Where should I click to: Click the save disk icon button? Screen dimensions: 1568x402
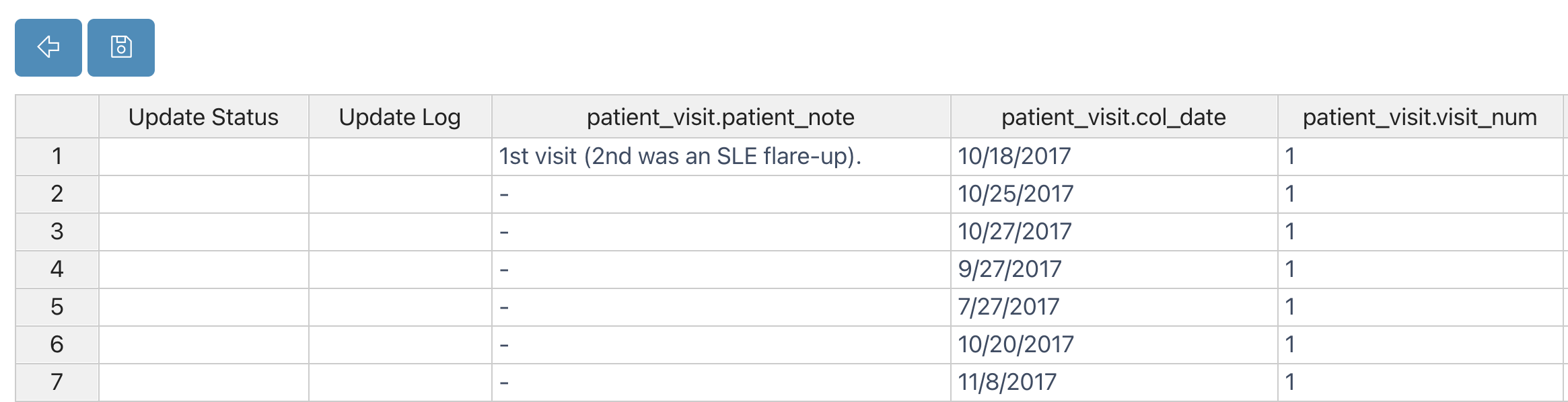pyautogui.click(x=121, y=48)
